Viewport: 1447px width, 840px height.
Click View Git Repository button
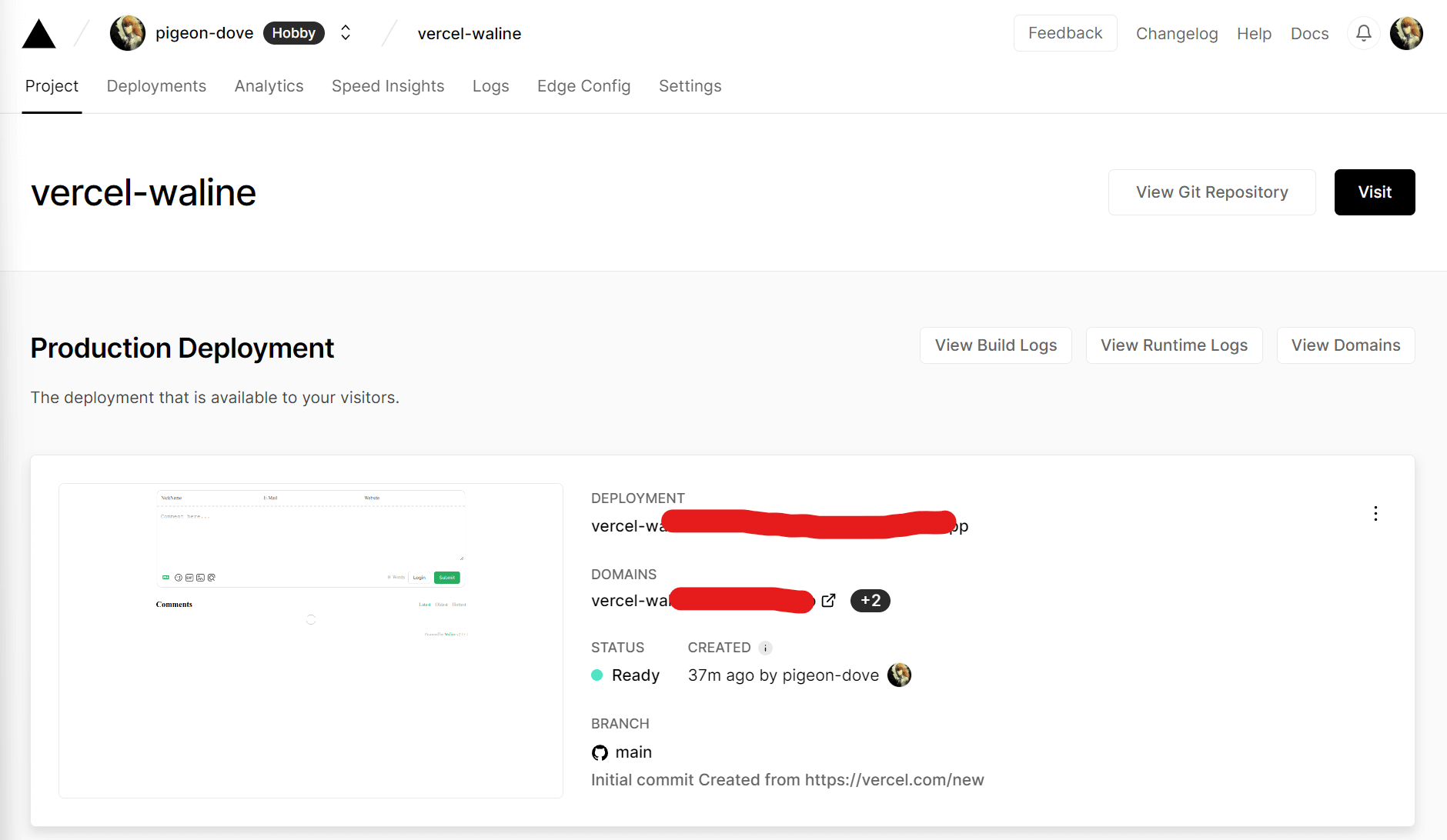1211,192
